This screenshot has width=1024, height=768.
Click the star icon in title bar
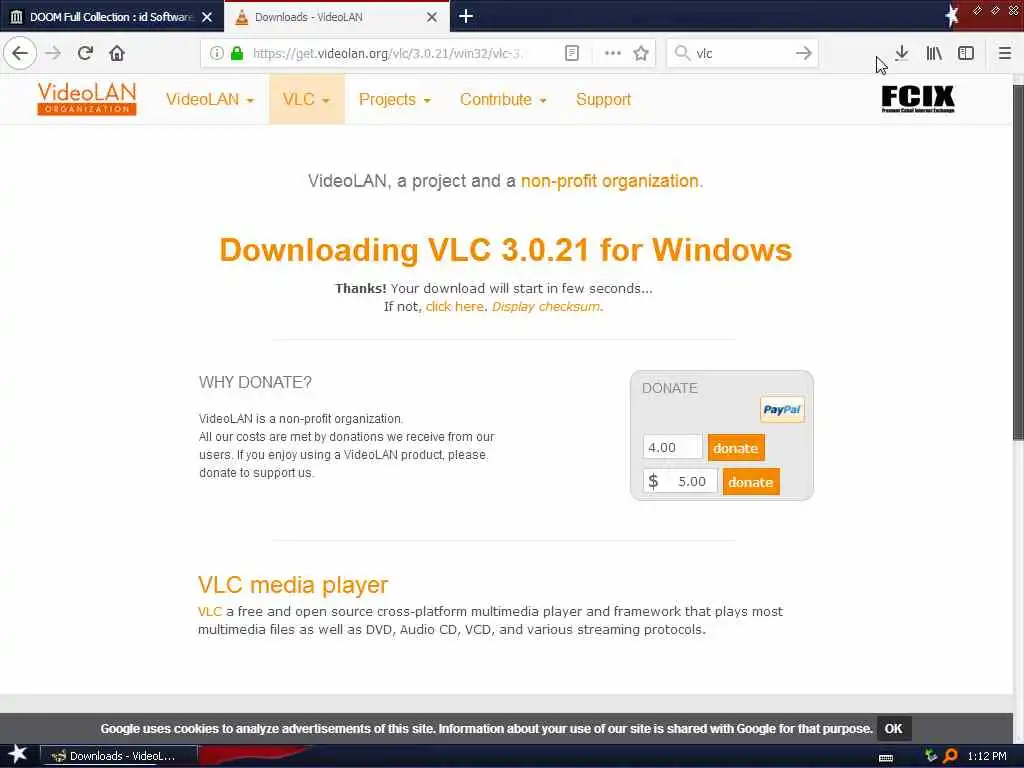[952, 14]
